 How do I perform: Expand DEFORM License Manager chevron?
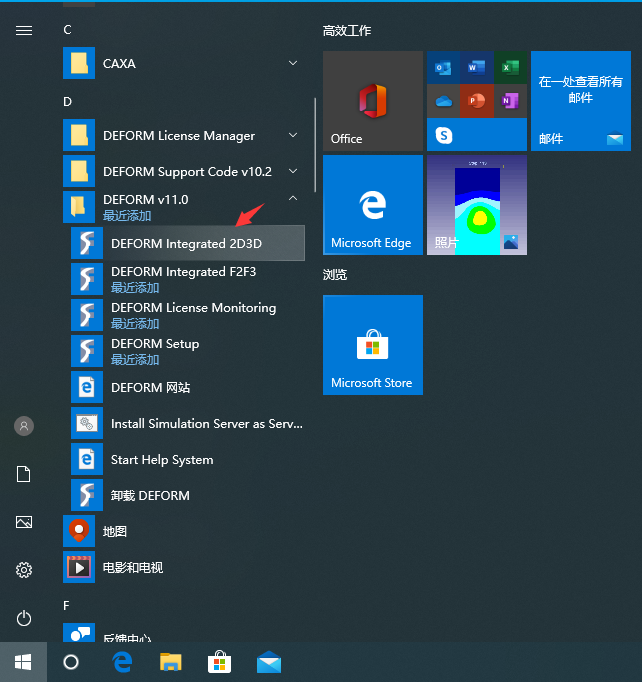click(x=293, y=135)
